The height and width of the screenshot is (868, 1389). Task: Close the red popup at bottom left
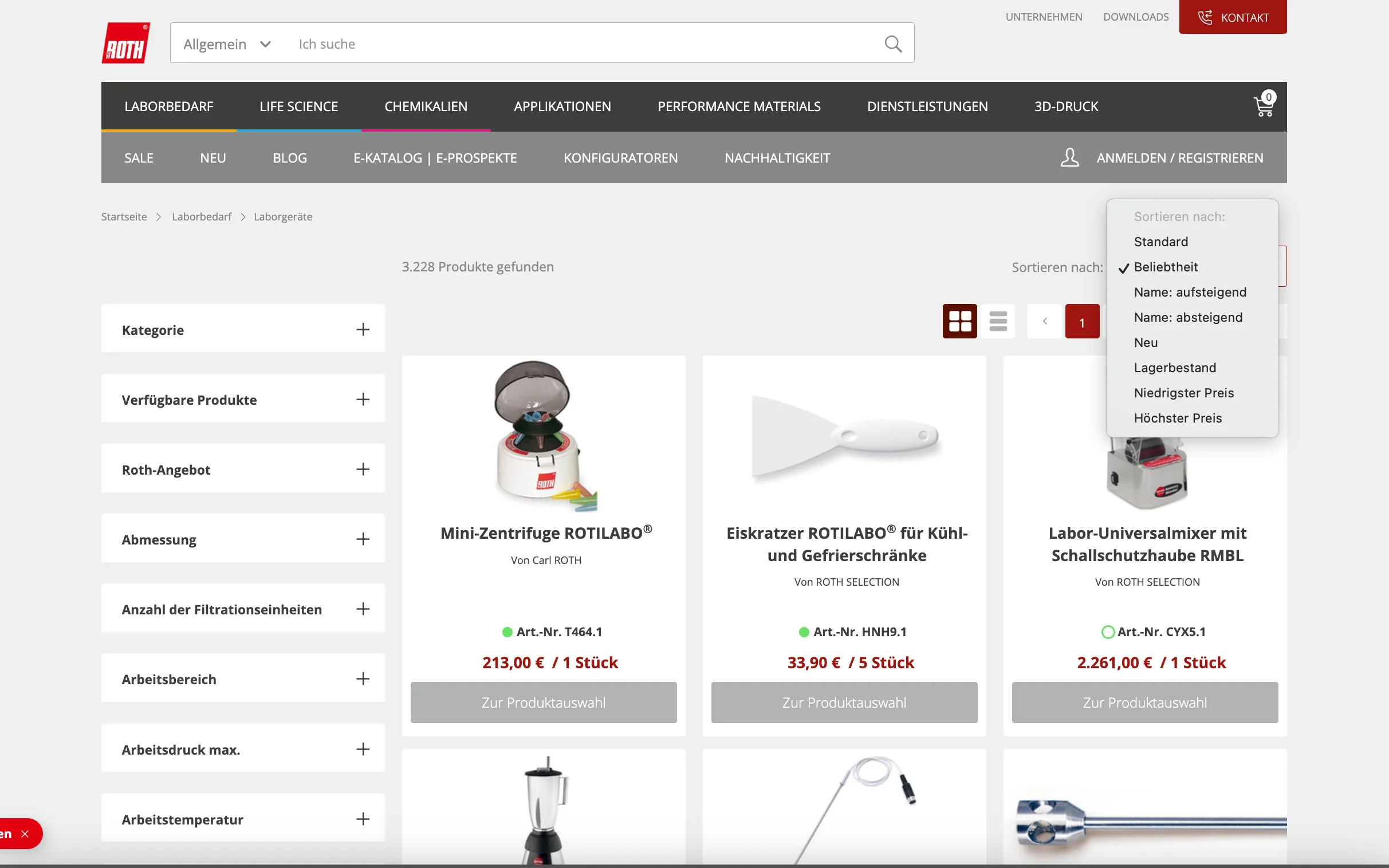[25, 834]
